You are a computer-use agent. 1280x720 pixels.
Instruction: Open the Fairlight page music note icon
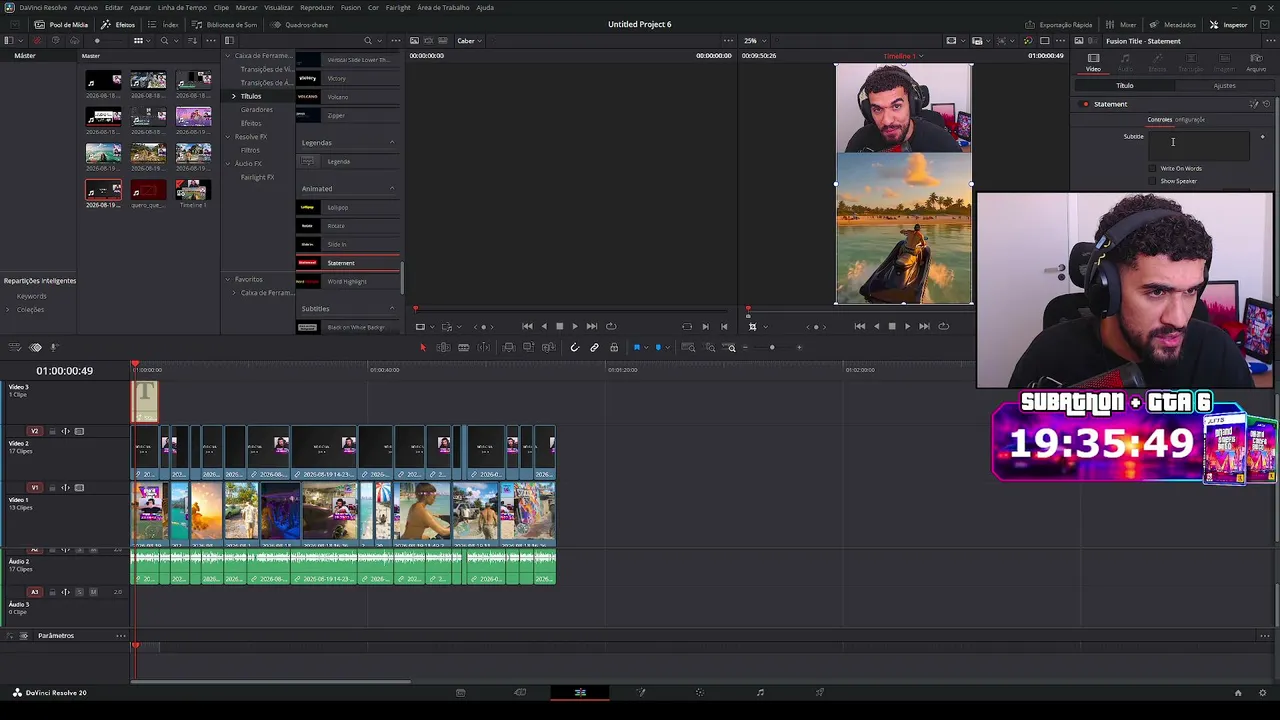pos(760,692)
